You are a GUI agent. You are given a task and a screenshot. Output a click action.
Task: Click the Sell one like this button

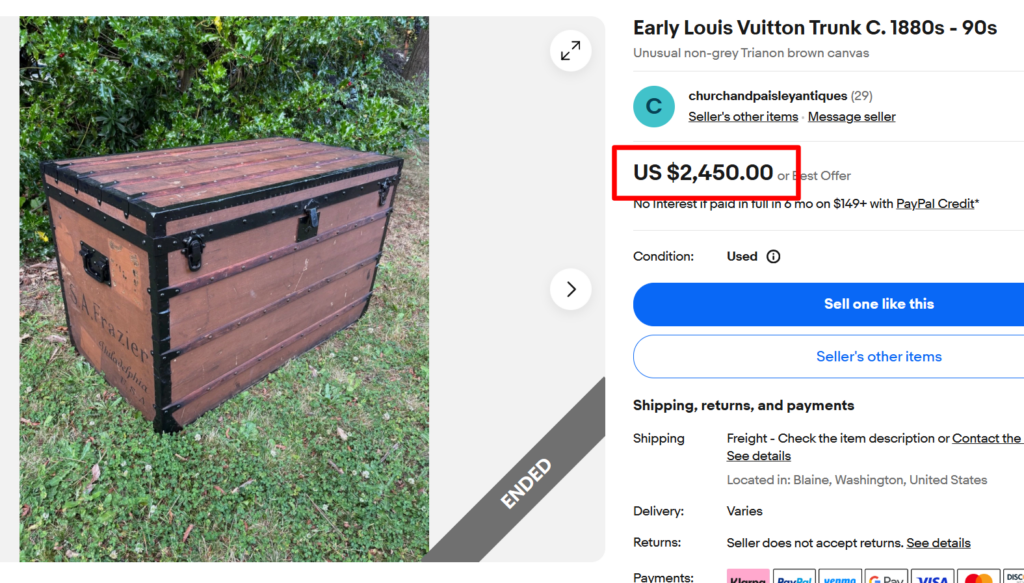(x=878, y=304)
